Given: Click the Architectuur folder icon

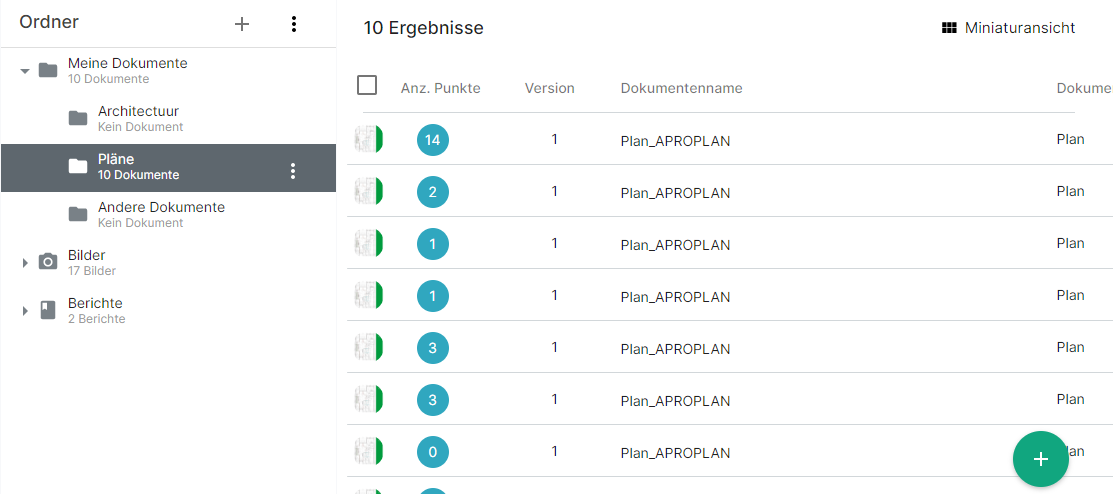Looking at the screenshot, I should tap(78, 118).
